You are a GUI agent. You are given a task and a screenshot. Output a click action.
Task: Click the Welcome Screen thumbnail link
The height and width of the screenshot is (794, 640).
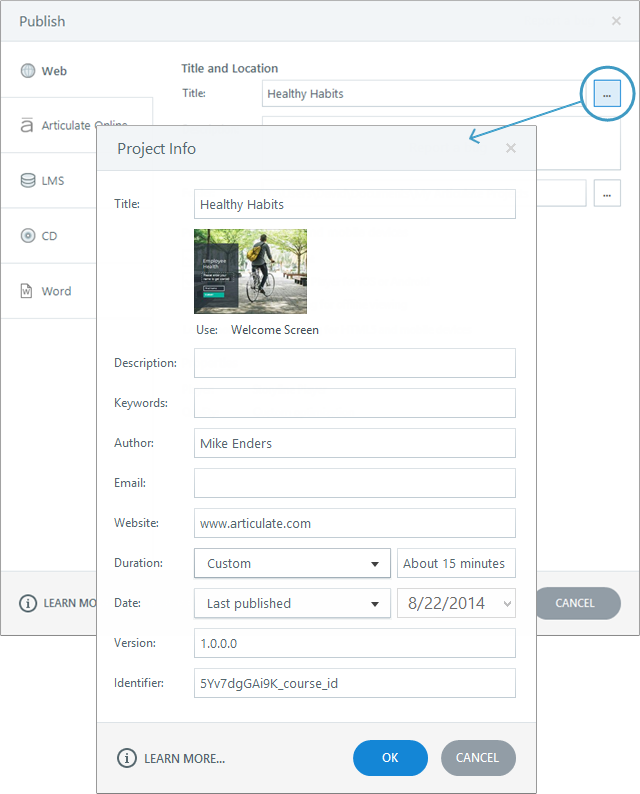[275, 330]
